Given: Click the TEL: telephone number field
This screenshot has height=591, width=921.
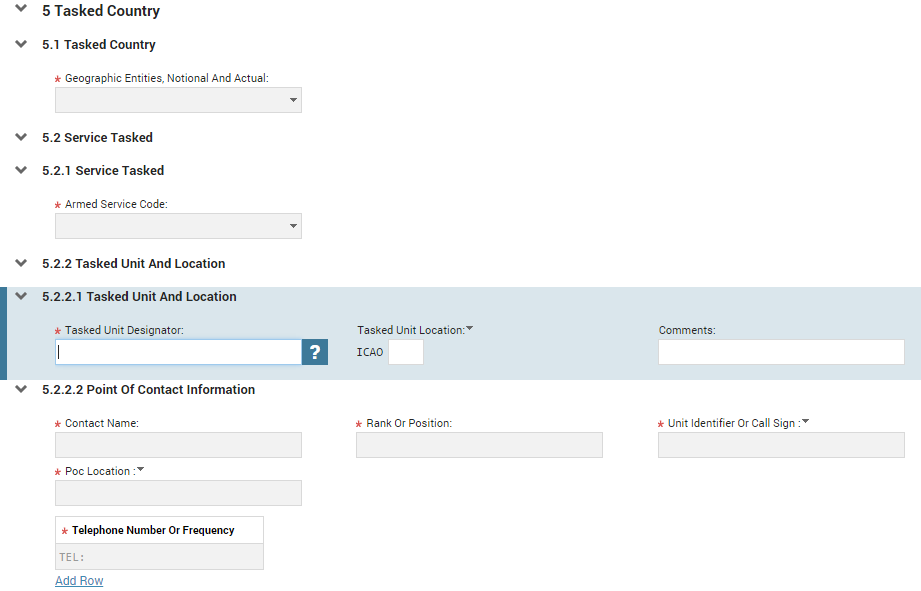Looking at the screenshot, I should (159, 557).
